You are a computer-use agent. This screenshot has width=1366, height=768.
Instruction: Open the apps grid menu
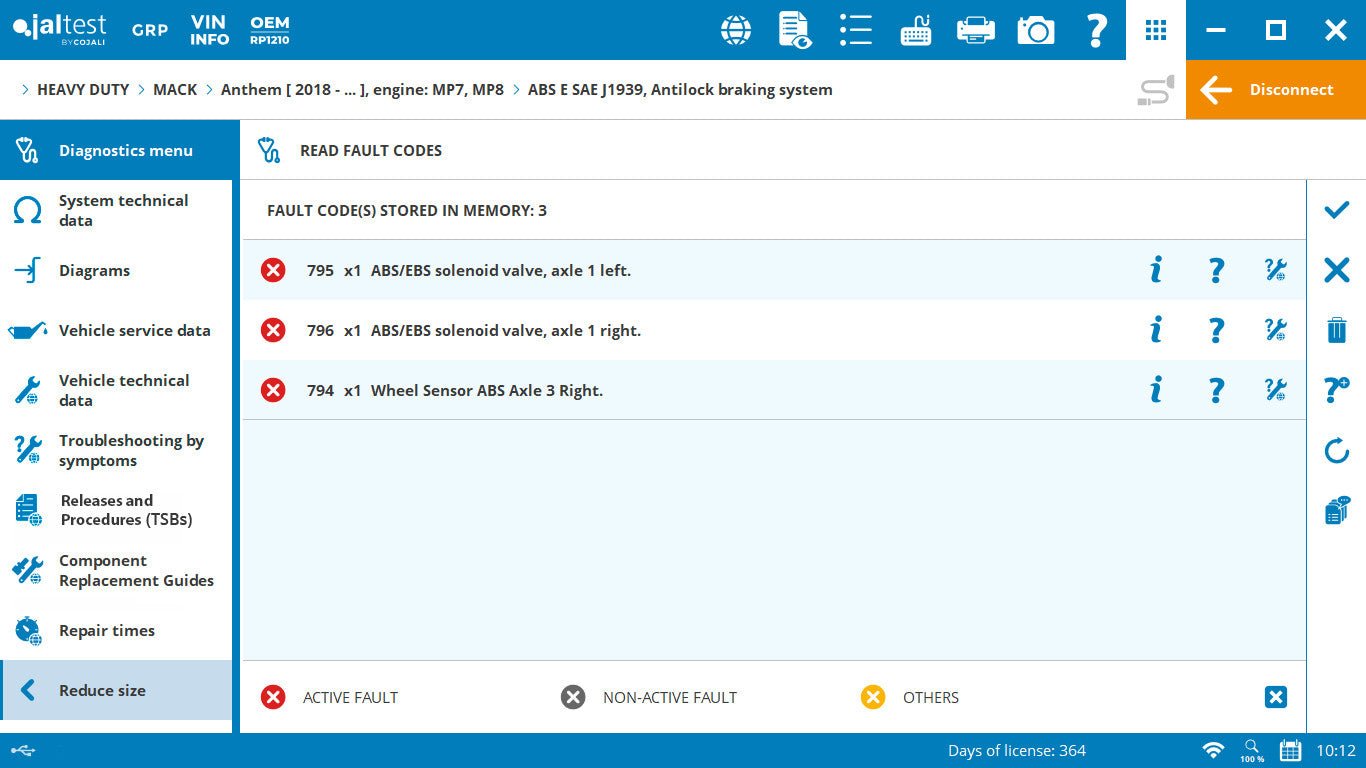(1156, 30)
